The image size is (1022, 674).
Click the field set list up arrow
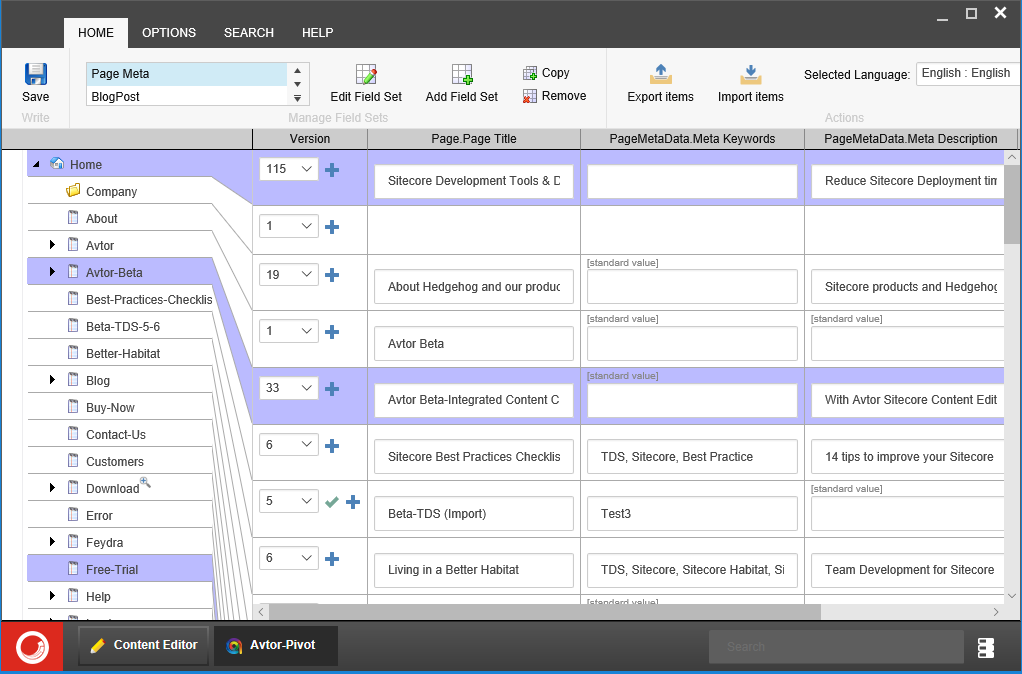coord(297,71)
